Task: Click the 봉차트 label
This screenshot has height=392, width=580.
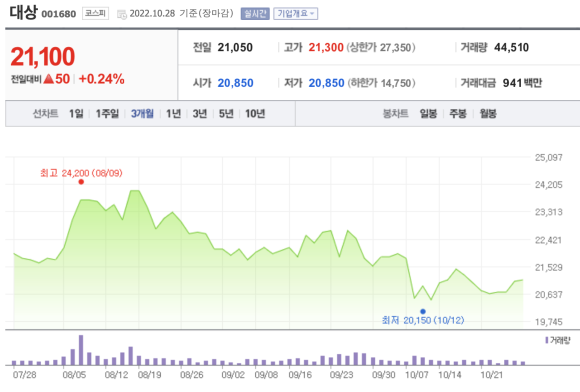Action: [x=395, y=114]
